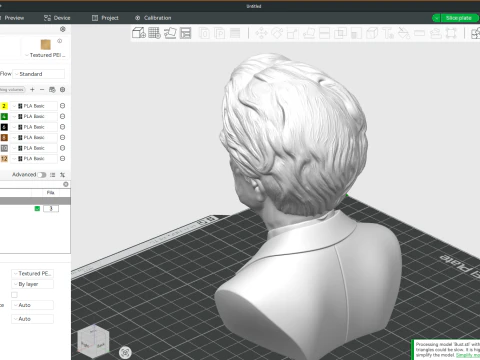The image size is (480, 360).
Task: Click the settings list icon beside Advanced
Action: point(53,175)
